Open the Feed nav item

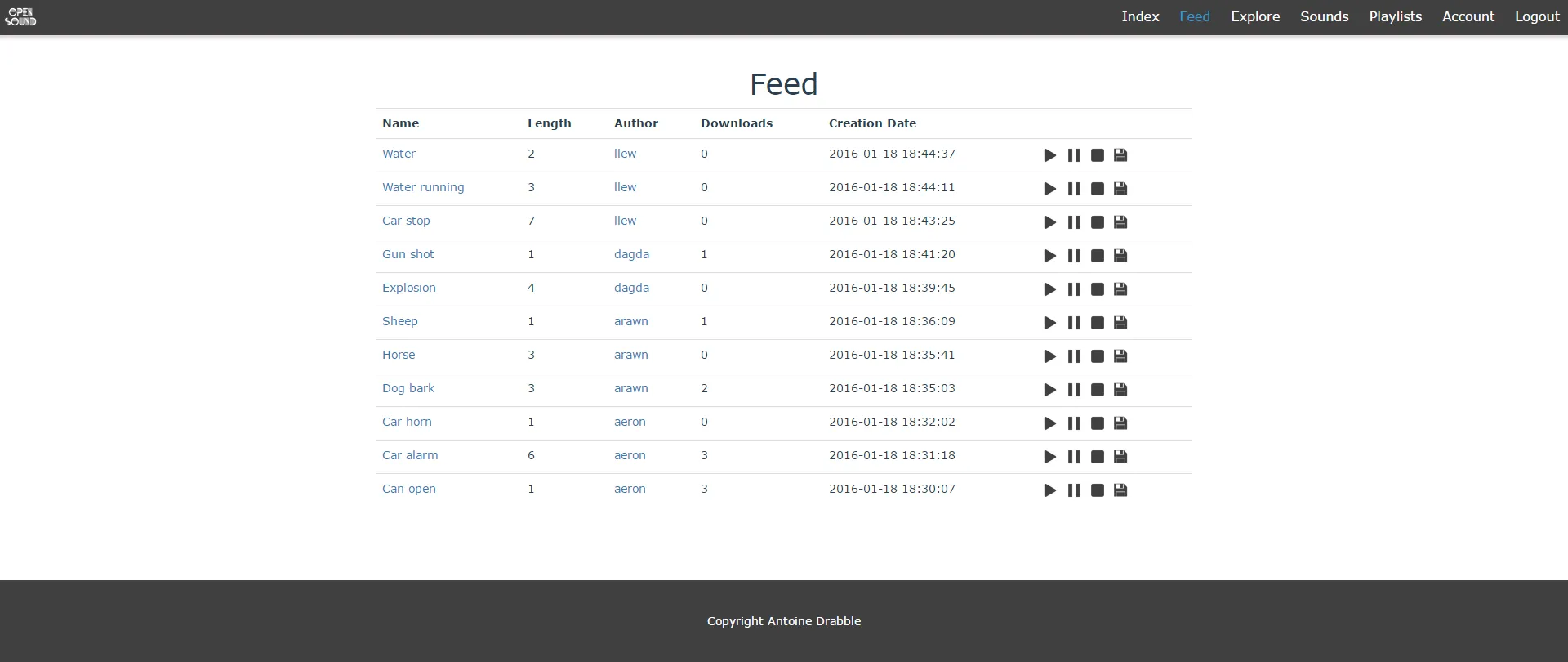(1195, 16)
